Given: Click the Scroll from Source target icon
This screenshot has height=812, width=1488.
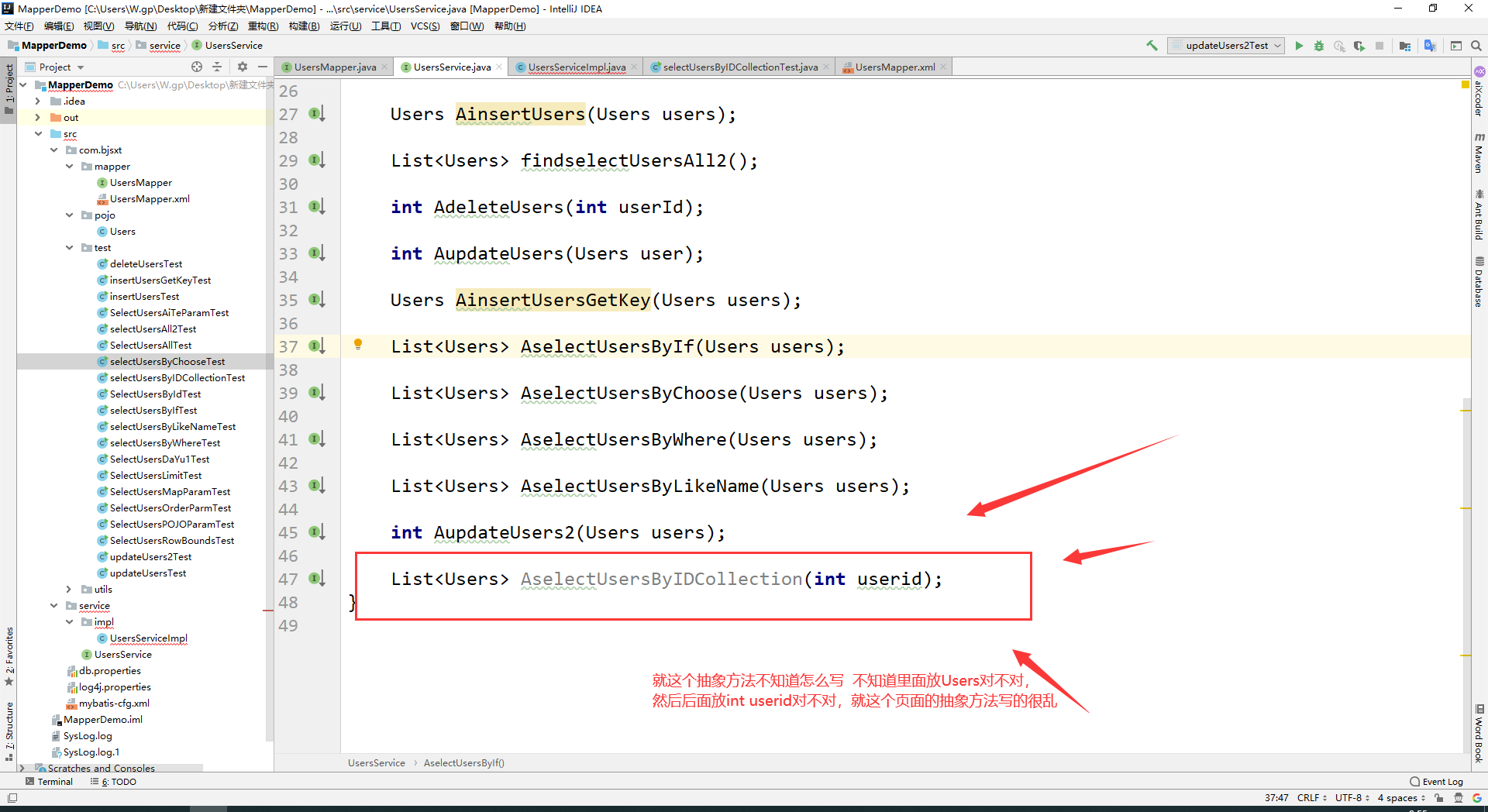Looking at the screenshot, I should tap(197, 67).
